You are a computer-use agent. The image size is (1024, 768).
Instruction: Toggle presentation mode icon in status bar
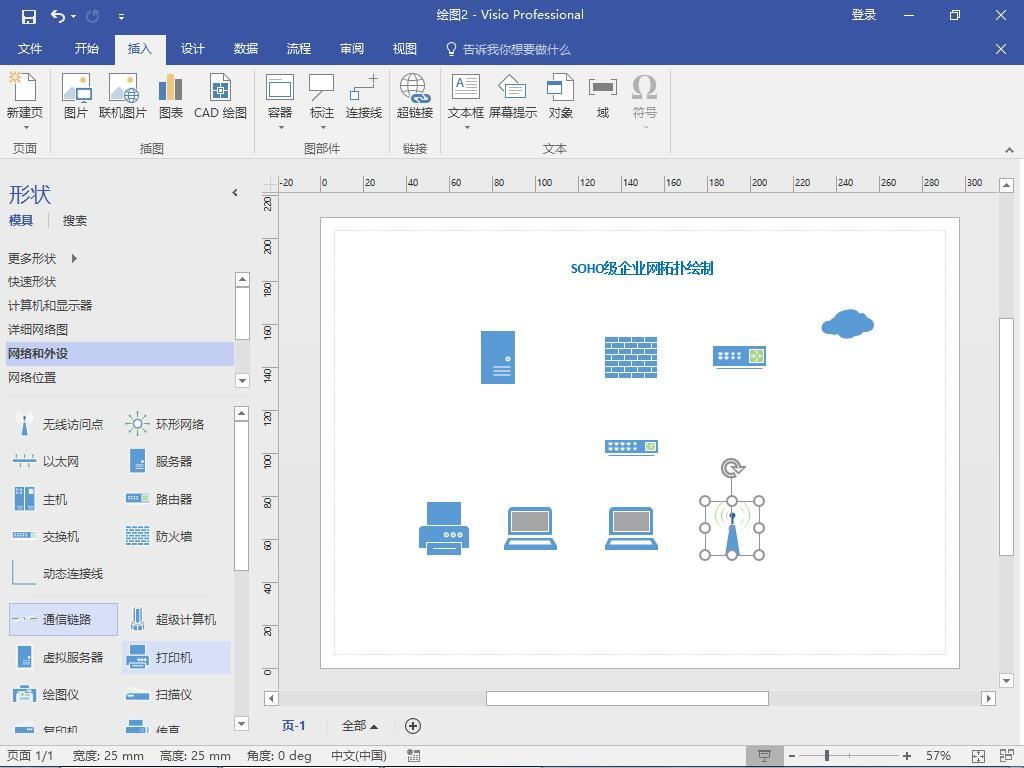[763, 756]
